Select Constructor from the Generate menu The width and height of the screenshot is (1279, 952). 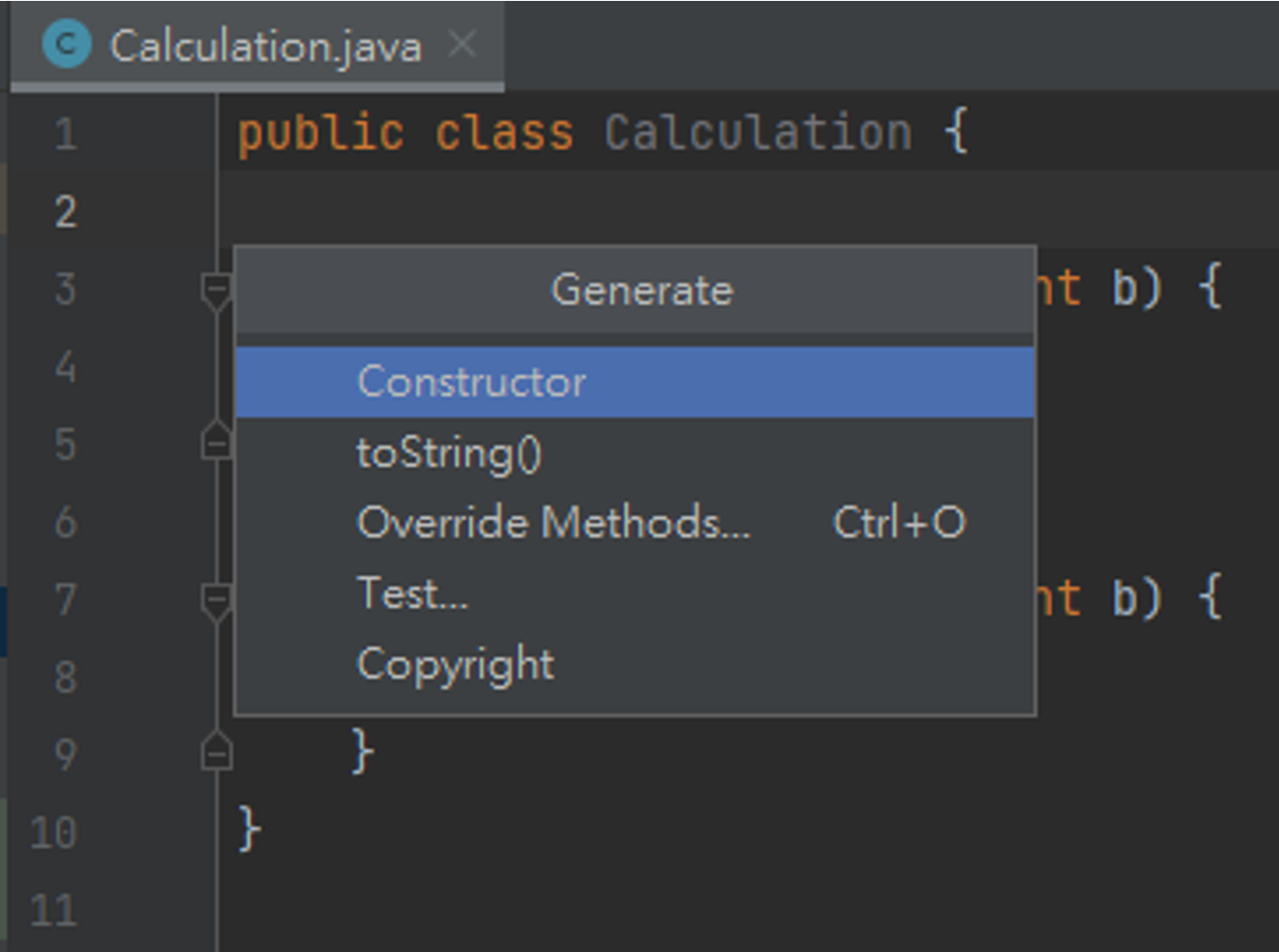point(471,380)
